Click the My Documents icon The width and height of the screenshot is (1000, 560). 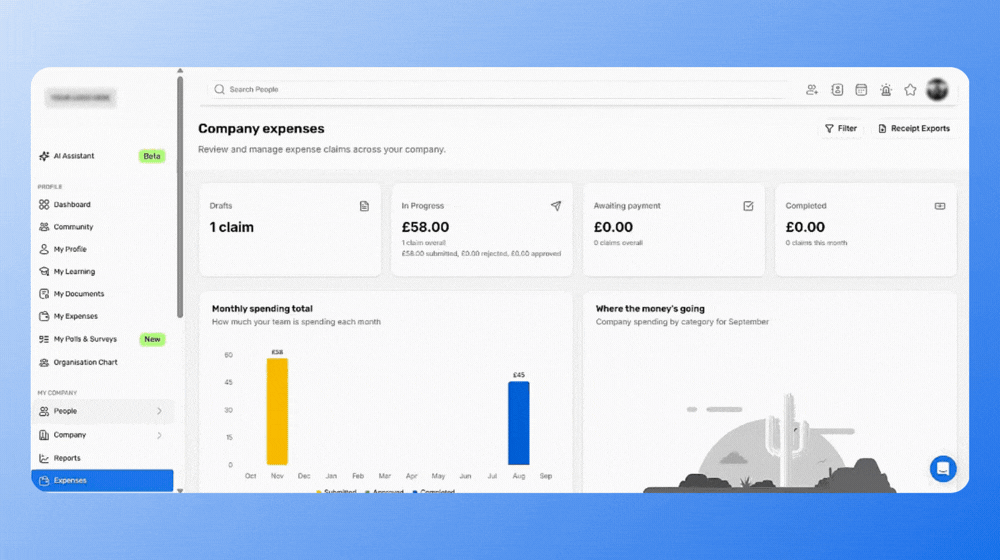pos(44,294)
